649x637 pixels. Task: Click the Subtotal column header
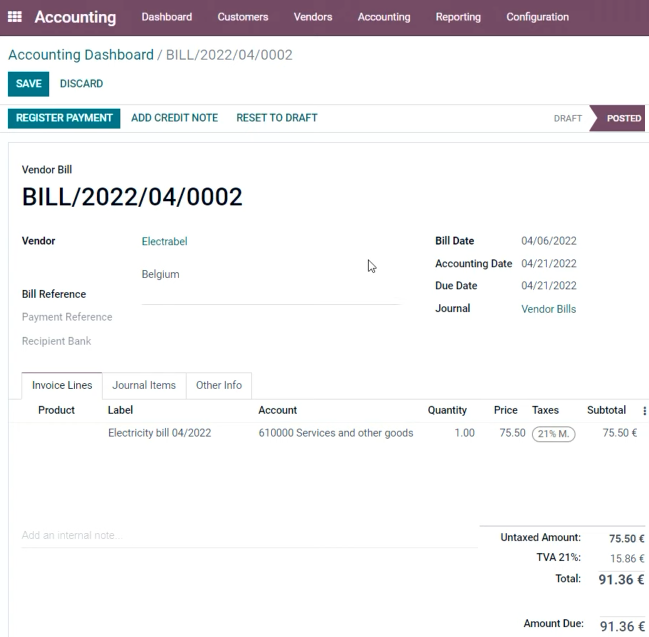(x=606, y=411)
